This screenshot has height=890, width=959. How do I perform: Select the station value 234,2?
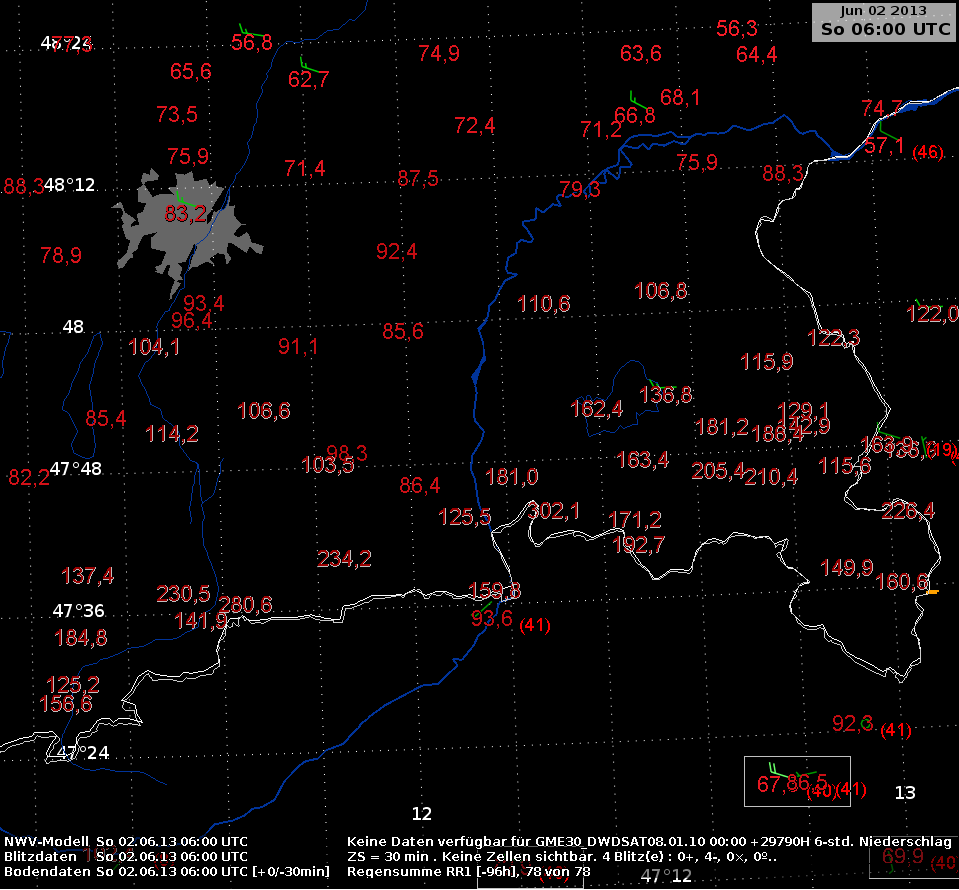344,559
